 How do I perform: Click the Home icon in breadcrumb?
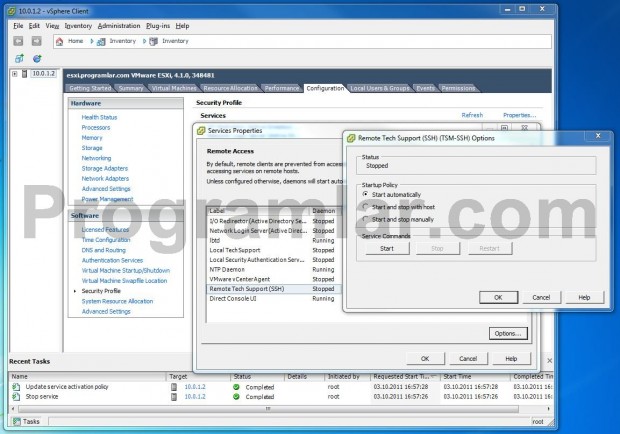click(59, 41)
